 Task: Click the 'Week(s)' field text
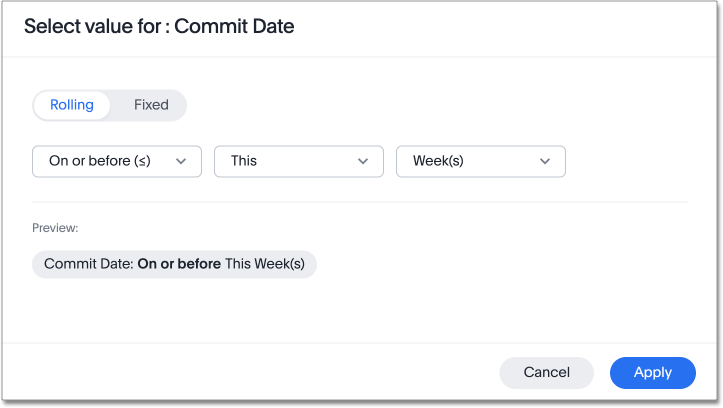click(x=438, y=161)
